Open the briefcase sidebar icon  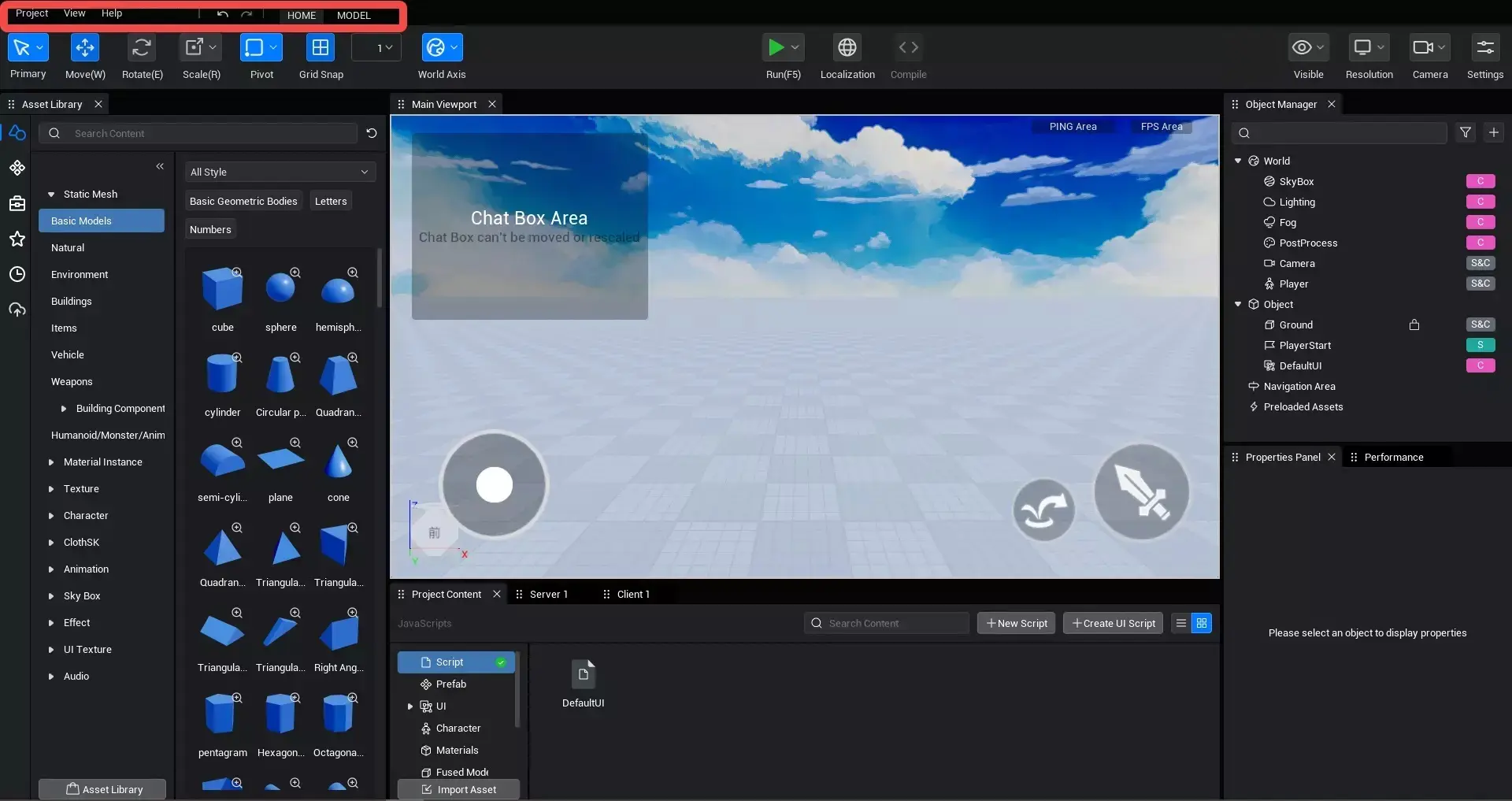tap(17, 203)
